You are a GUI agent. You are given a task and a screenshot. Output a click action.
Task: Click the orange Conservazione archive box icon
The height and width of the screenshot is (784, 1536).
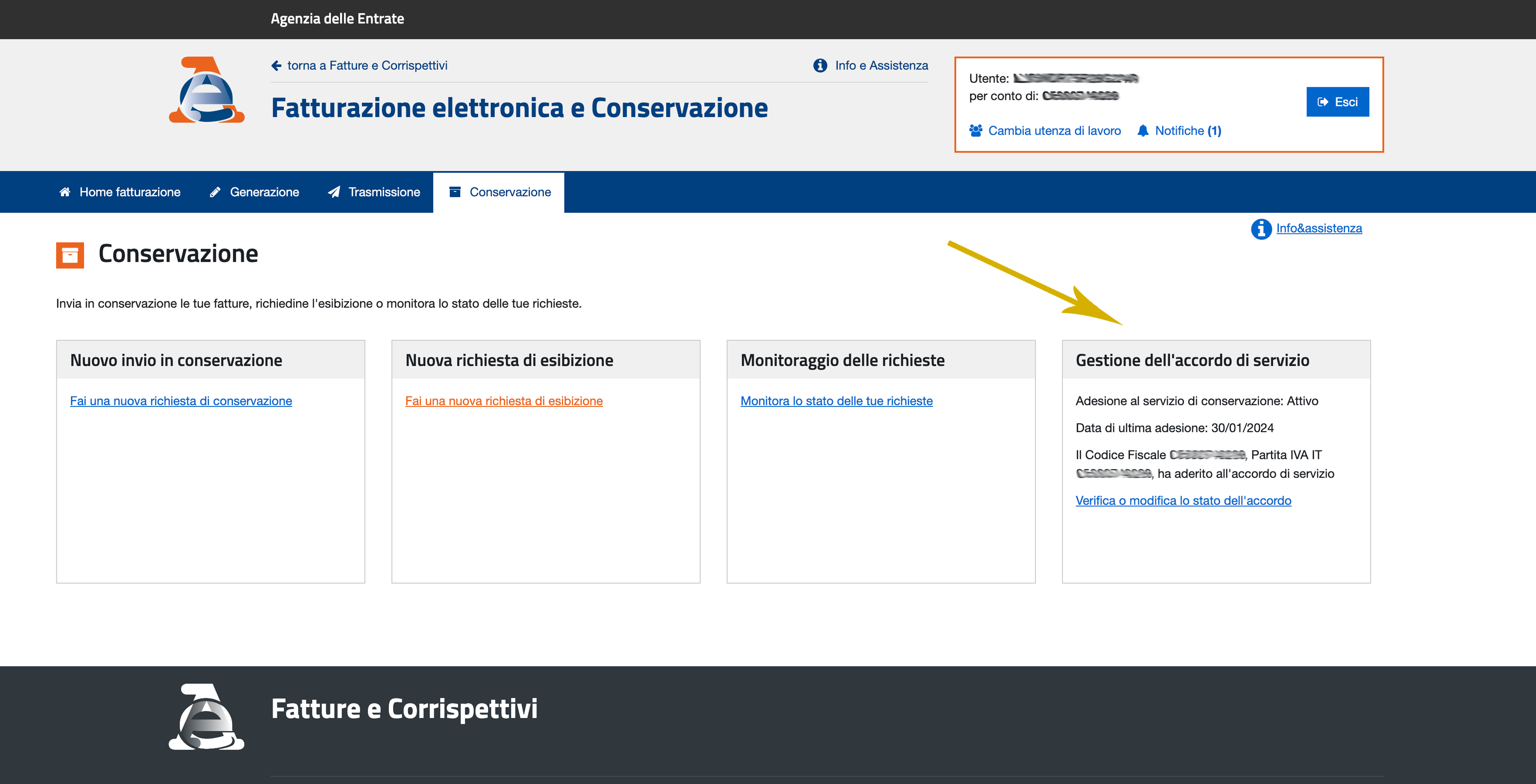[x=70, y=255]
